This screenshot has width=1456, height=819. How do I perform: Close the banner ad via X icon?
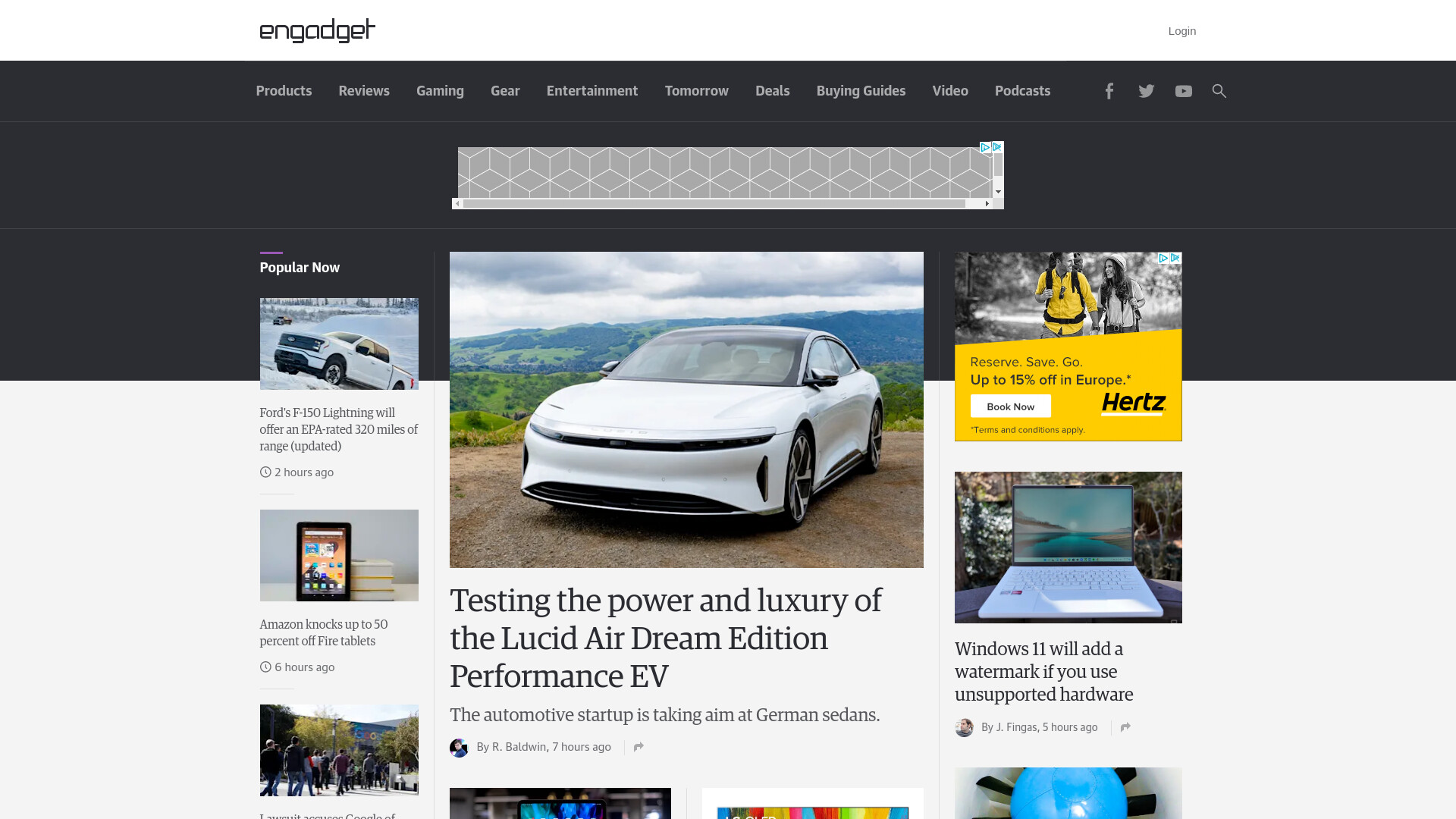997,147
